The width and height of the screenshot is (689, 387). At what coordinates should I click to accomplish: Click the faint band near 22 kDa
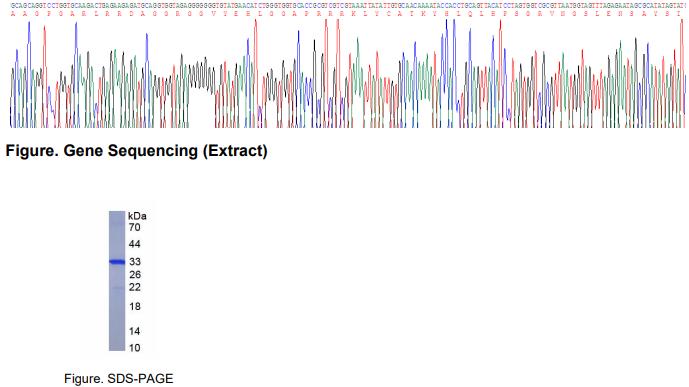pos(117,288)
